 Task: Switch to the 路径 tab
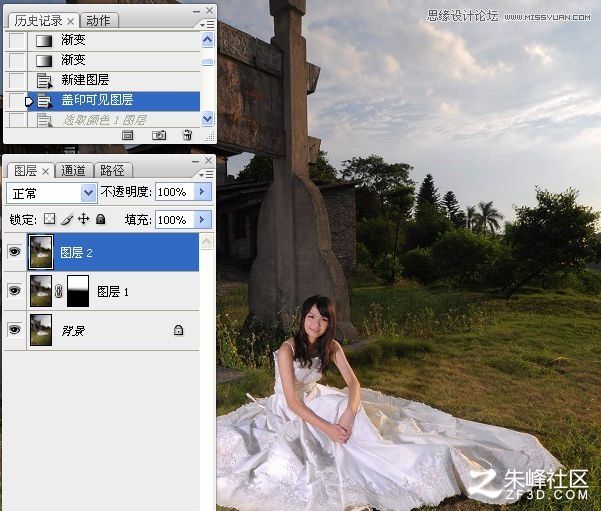coord(112,171)
